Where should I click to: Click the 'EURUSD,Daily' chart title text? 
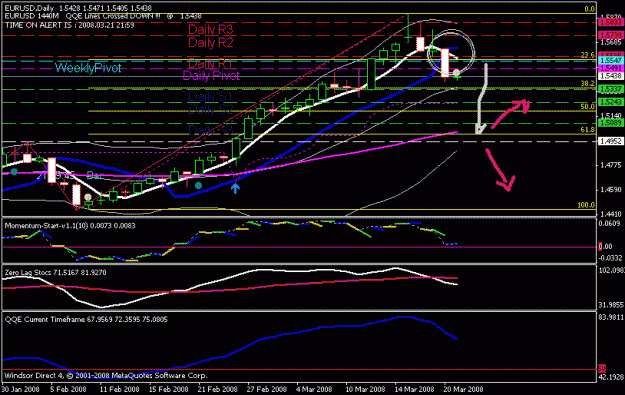pos(30,8)
